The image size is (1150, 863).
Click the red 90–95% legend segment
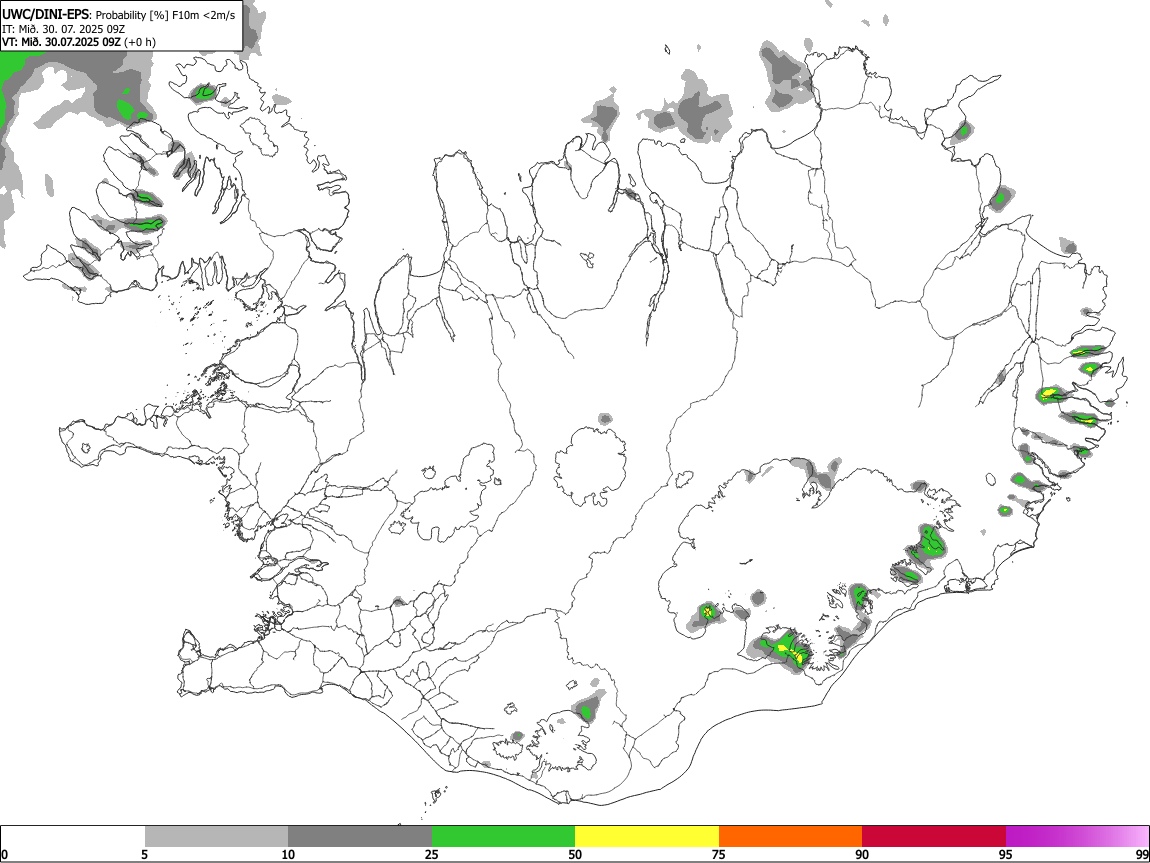point(934,836)
